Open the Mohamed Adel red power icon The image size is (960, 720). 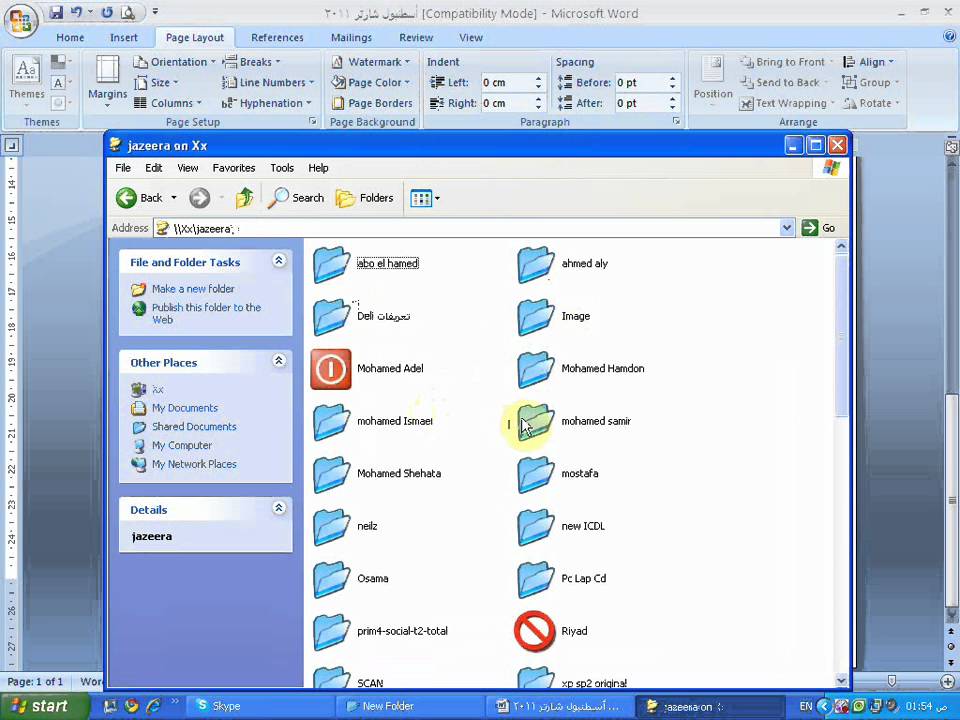(x=331, y=369)
